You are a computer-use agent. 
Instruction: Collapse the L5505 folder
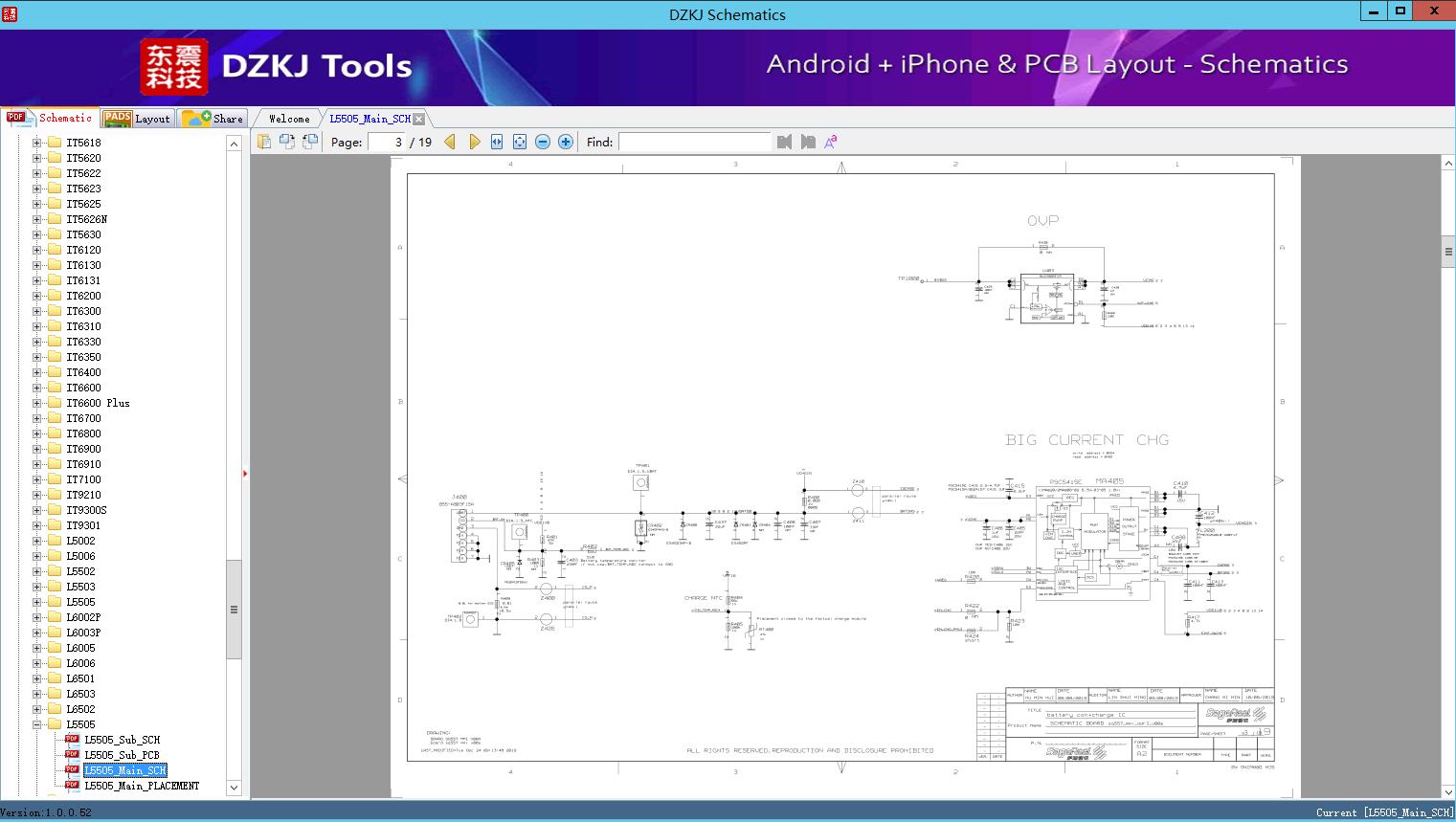(37, 724)
